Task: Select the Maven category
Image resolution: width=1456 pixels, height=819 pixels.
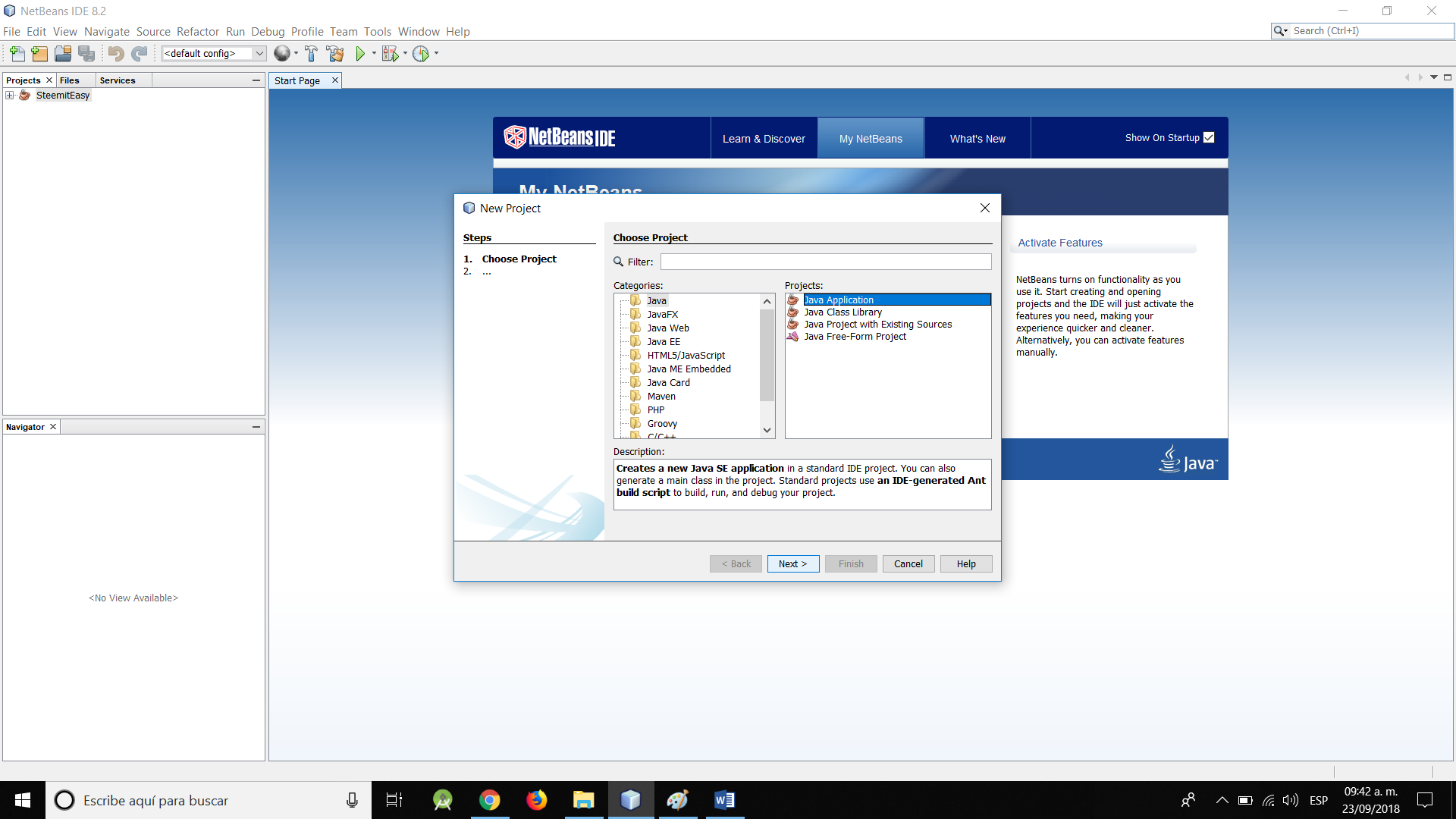Action: [661, 396]
